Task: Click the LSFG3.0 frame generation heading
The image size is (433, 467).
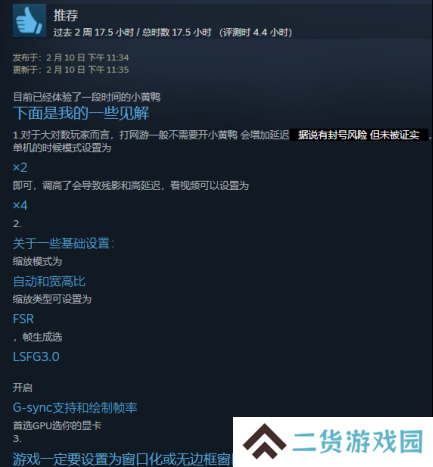Action: coord(36,357)
